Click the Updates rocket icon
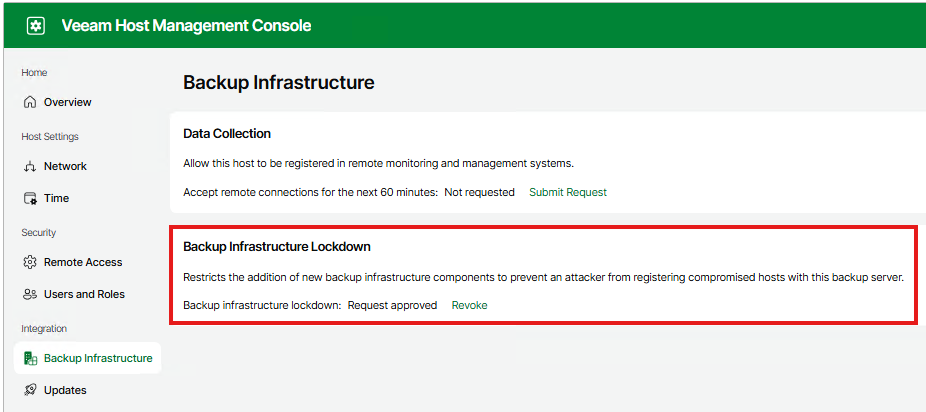This screenshot has height=412, width=926. pyautogui.click(x=30, y=390)
